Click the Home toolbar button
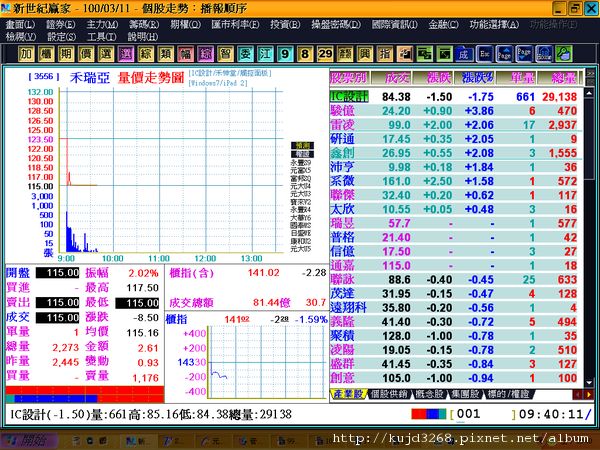This screenshot has width=600, height=450. (x=544, y=54)
